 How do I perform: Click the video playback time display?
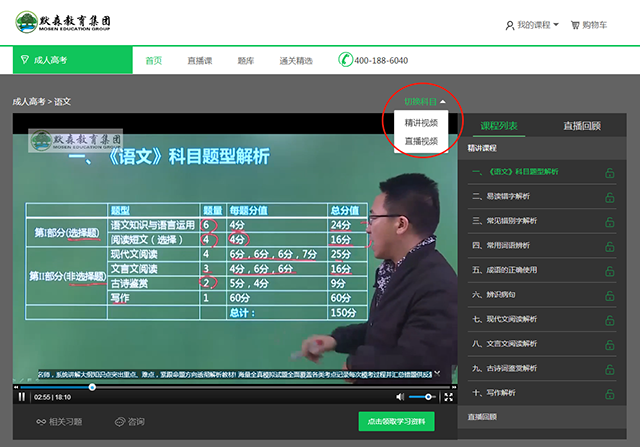point(52,397)
